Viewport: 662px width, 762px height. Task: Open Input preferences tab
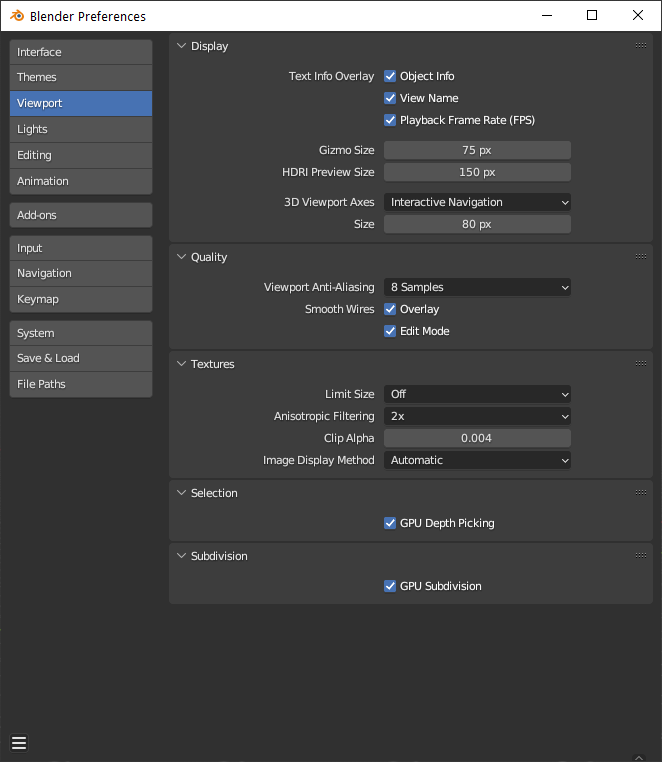click(81, 248)
